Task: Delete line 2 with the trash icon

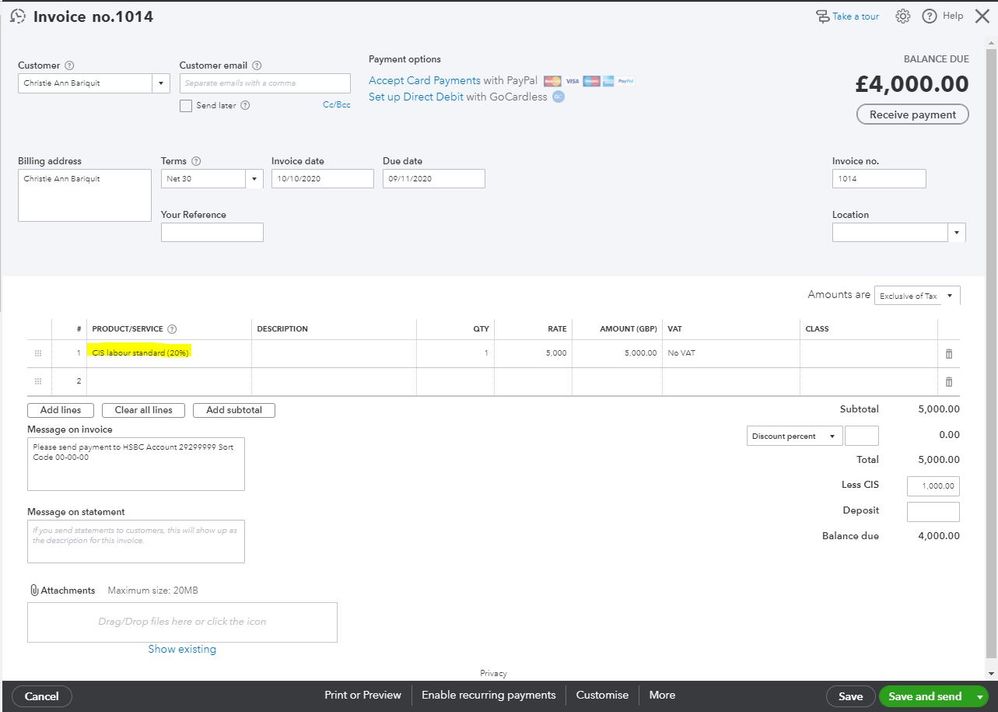Action: coord(949,382)
